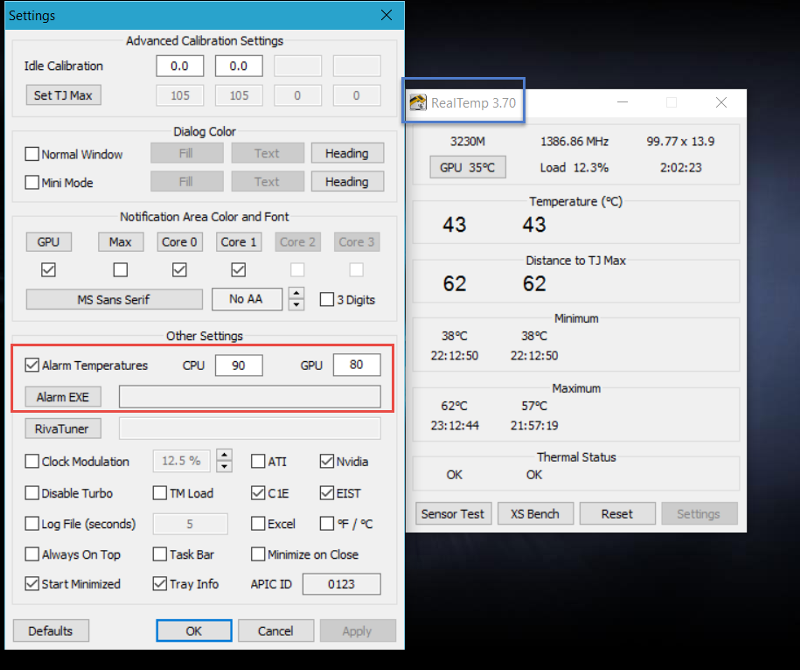Screen dimensions: 800x670
Task: Open the MS Sans Serif font selector
Action: [x=114, y=300]
